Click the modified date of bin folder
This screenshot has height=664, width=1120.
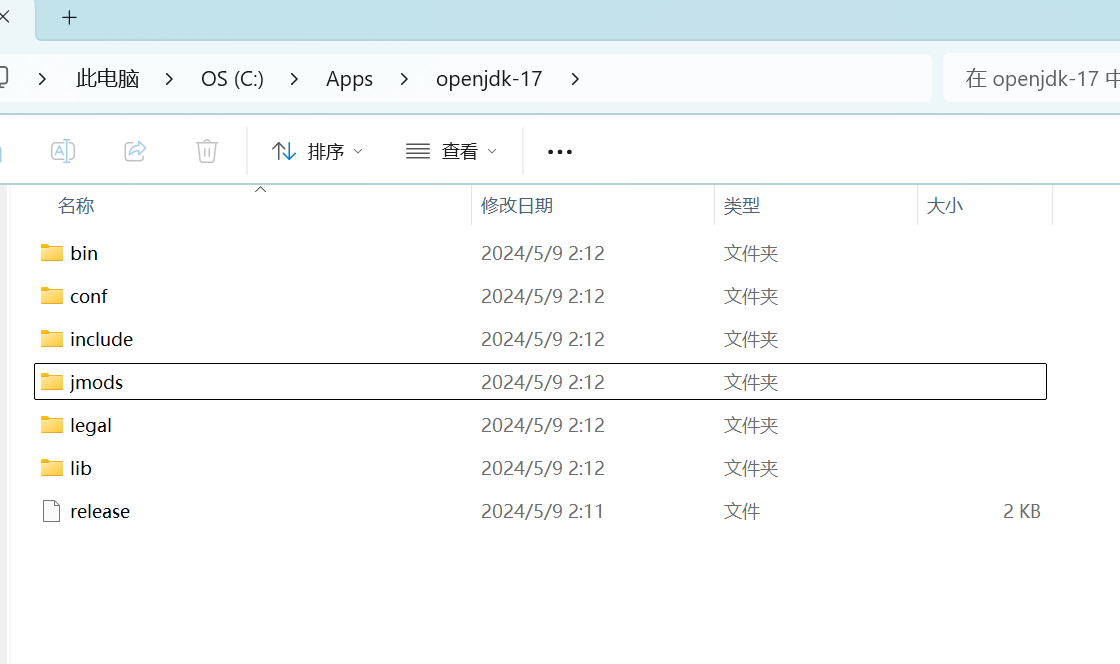coord(543,253)
